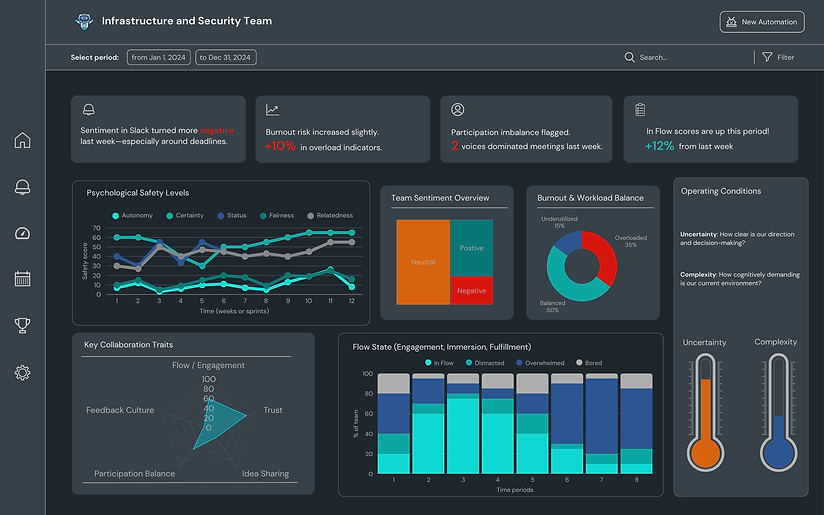The width and height of the screenshot is (824, 515).
Task: Toggle Overwhelmed series in Flow State legend
Action: [x=540, y=363]
